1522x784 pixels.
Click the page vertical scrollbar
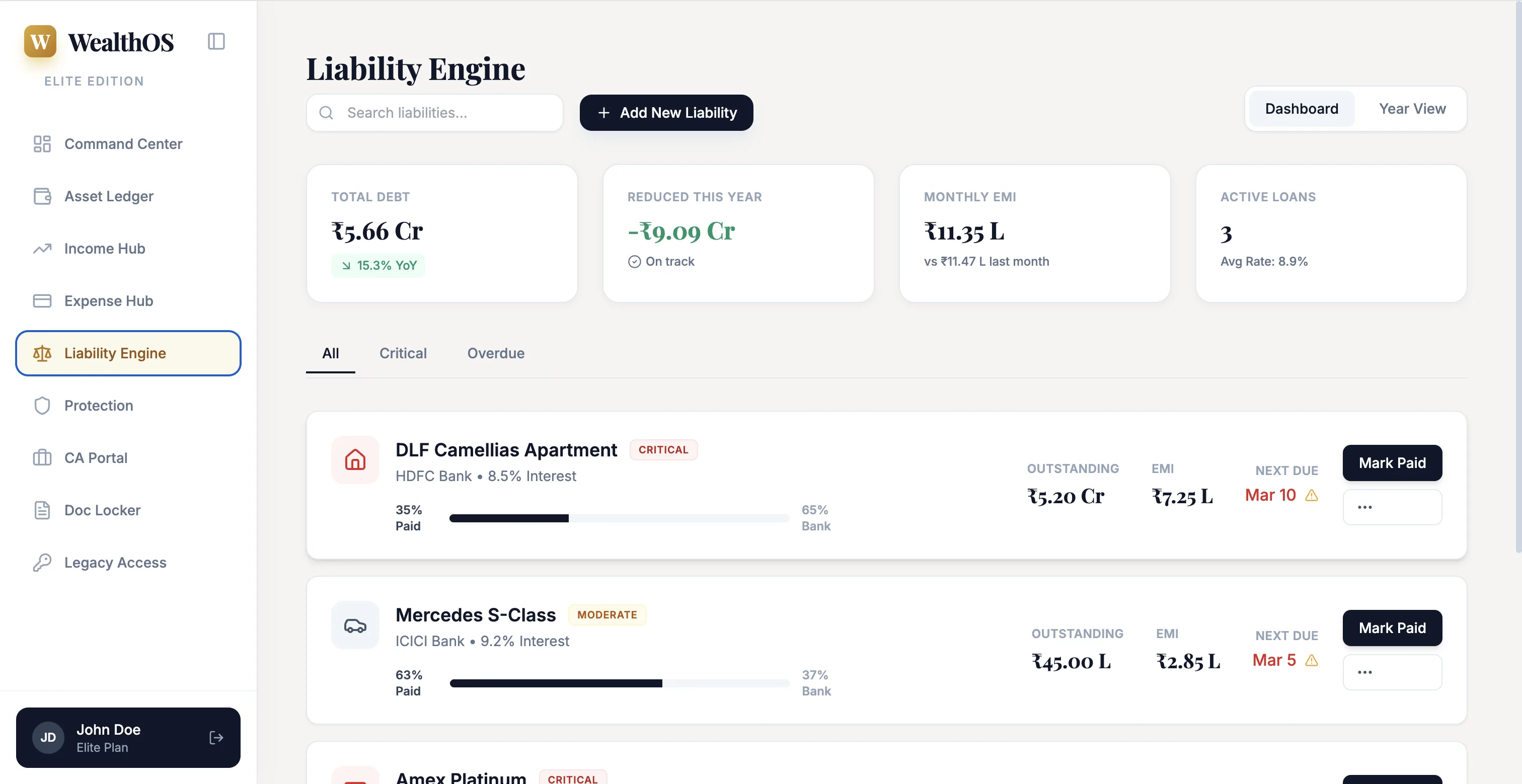(1518, 278)
